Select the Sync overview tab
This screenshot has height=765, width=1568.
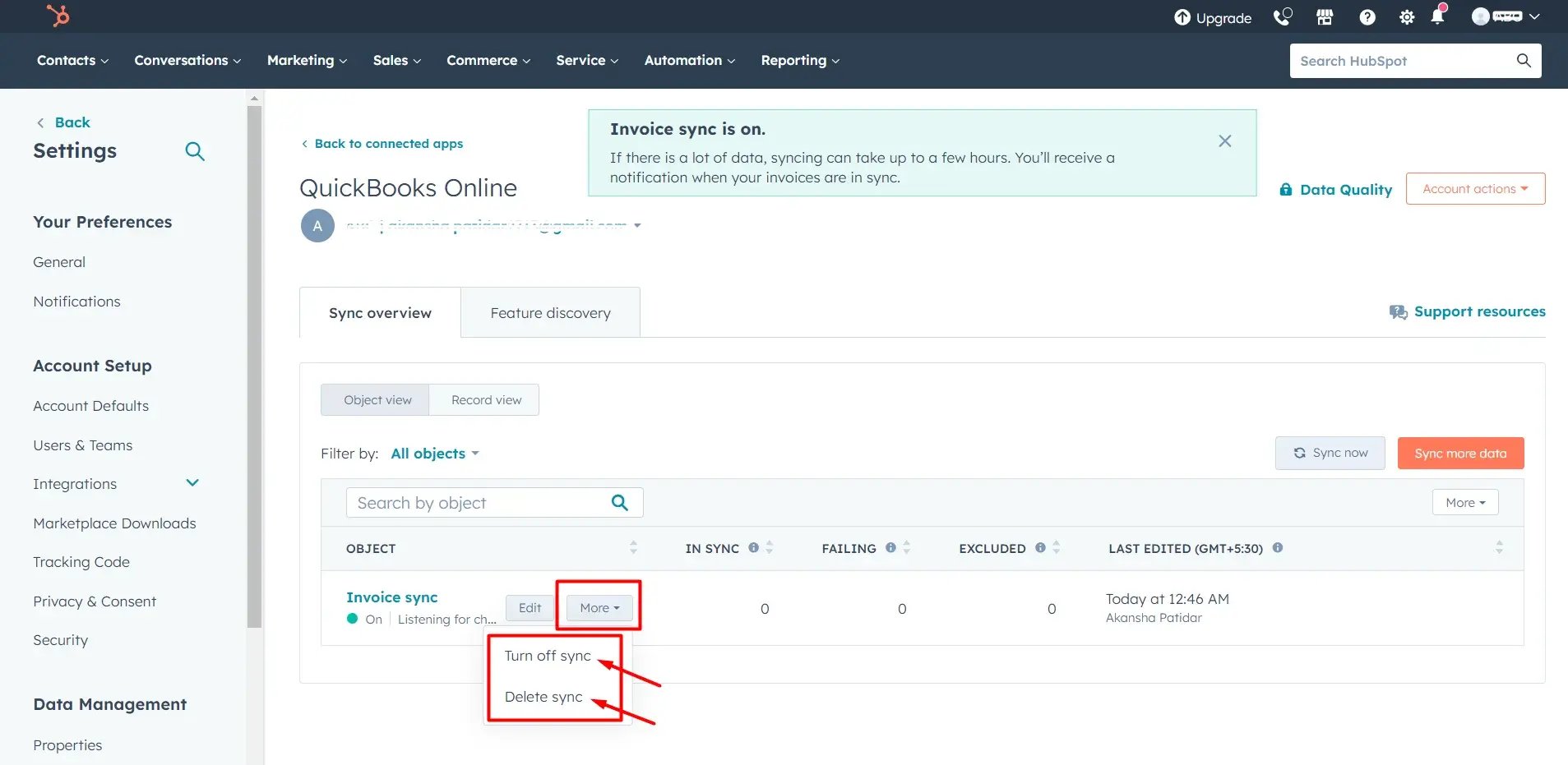(x=380, y=313)
